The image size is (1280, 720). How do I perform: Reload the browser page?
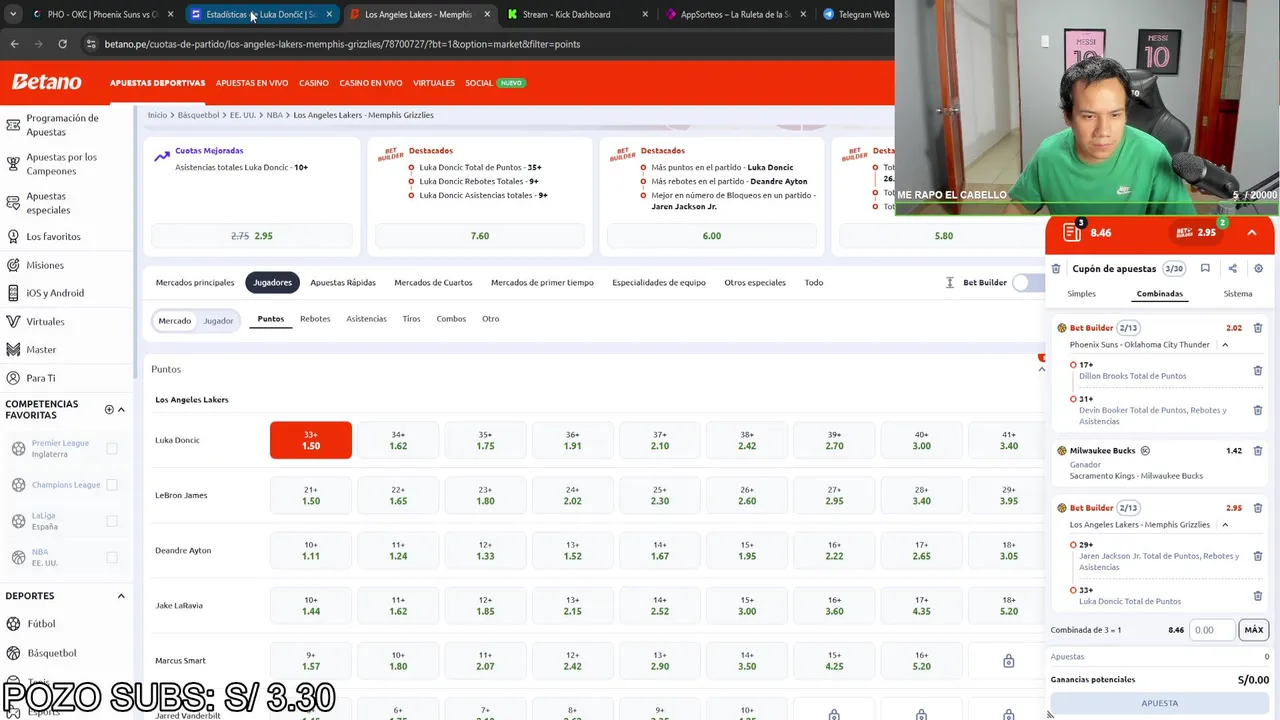tap(62, 44)
